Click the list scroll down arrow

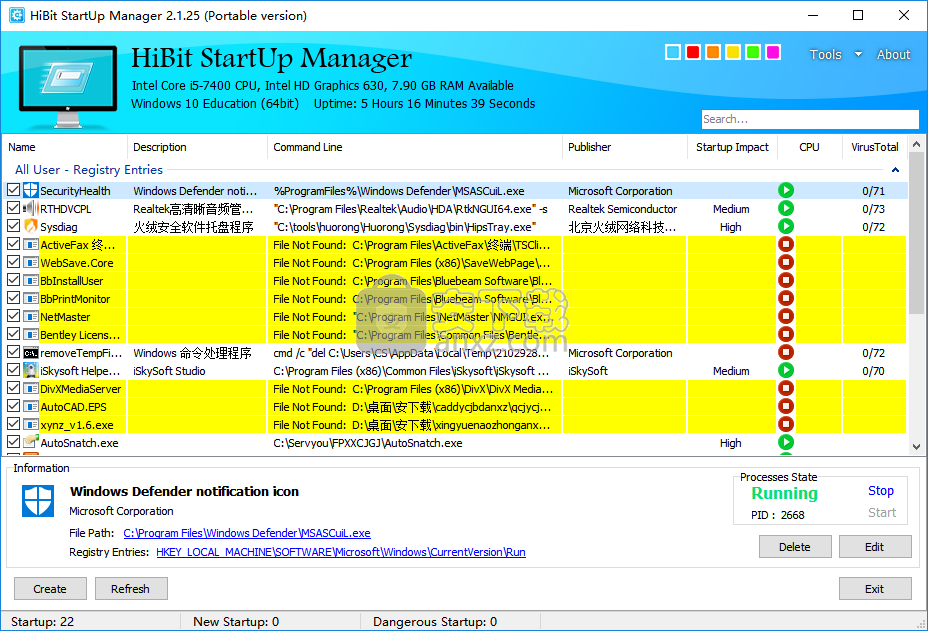pos(916,447)
